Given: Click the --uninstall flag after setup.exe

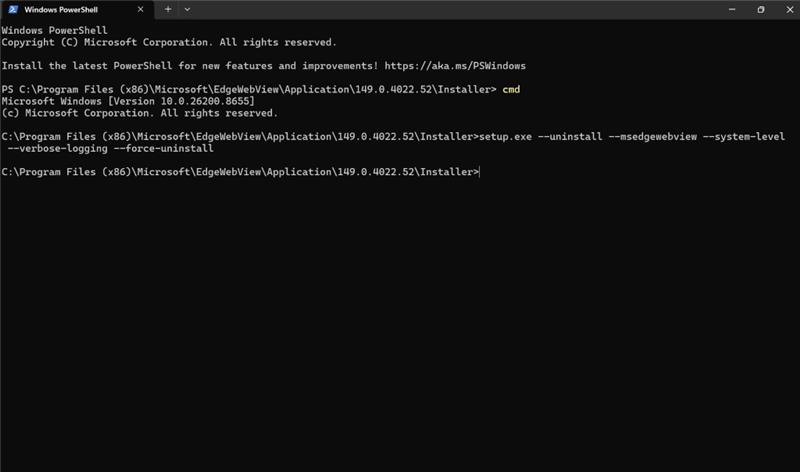Looking at the screenshot, I should coord(570,137).
